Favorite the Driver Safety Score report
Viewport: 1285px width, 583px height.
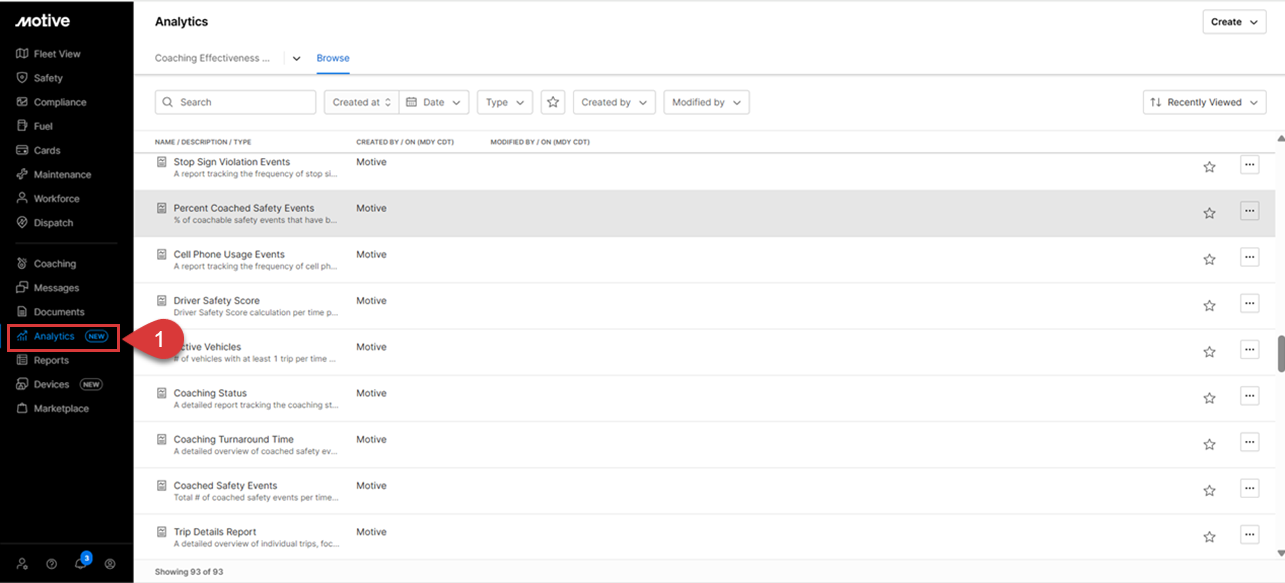1209,305
